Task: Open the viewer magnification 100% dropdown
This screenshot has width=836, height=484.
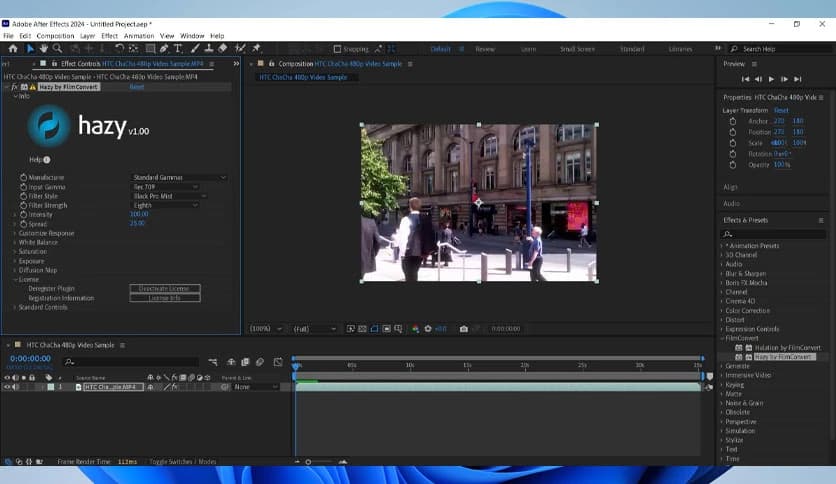Action: (x=266, y=329)
